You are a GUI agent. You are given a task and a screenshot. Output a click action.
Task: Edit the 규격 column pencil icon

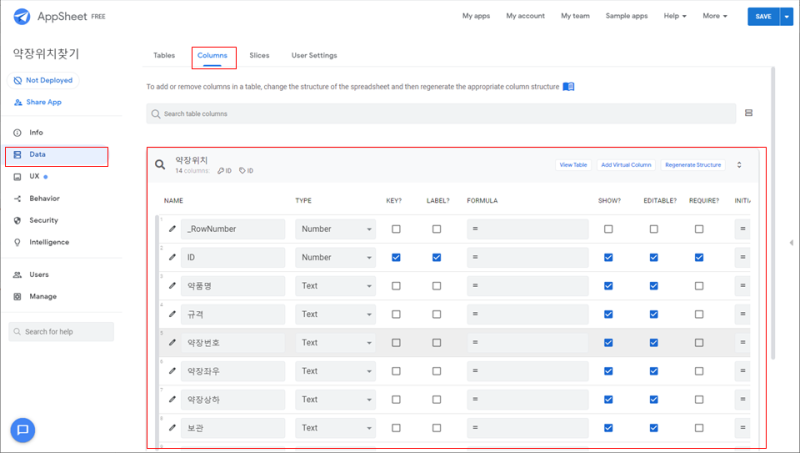click(x=172, y=314)
